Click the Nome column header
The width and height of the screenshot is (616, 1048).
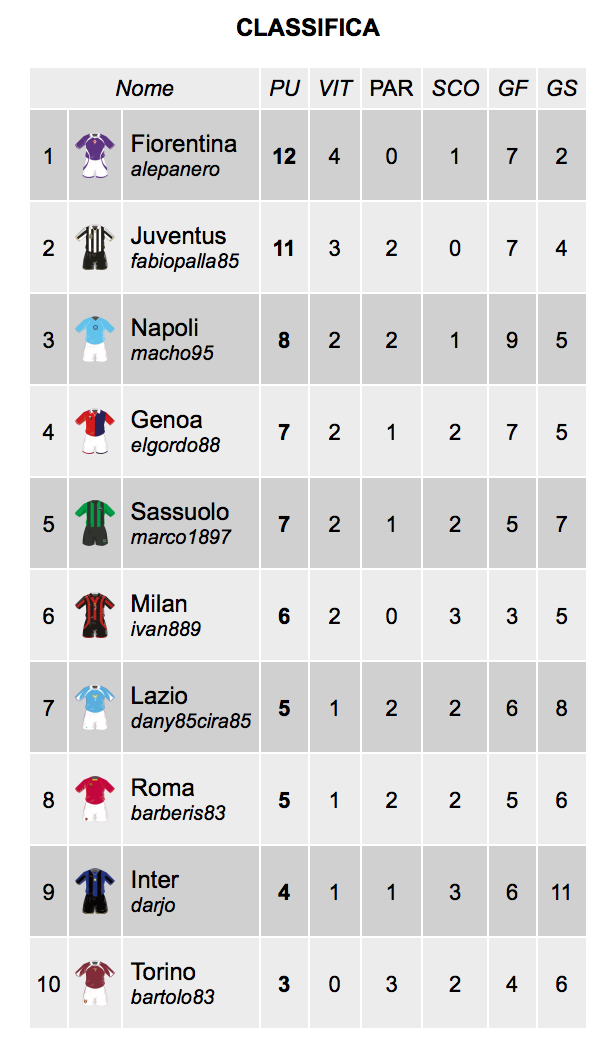[x=144, y=88]
